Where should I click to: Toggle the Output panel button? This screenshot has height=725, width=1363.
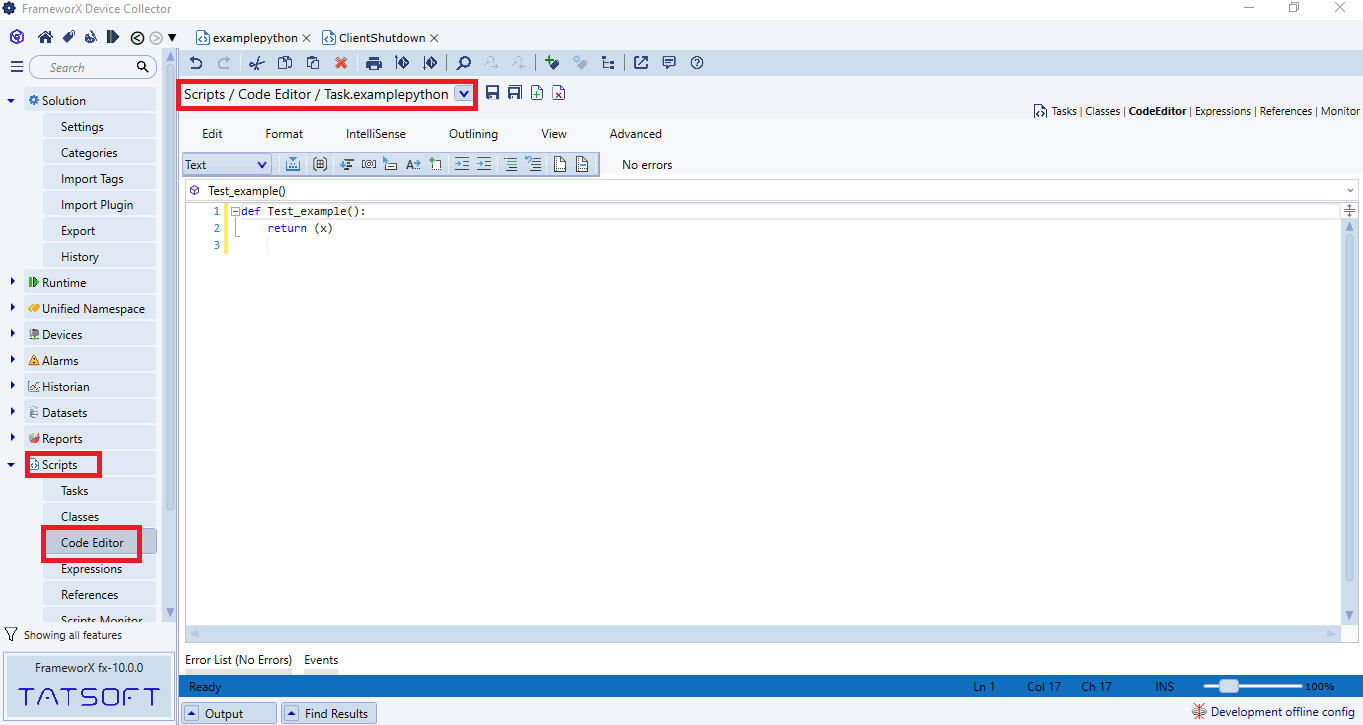[226, 713]
